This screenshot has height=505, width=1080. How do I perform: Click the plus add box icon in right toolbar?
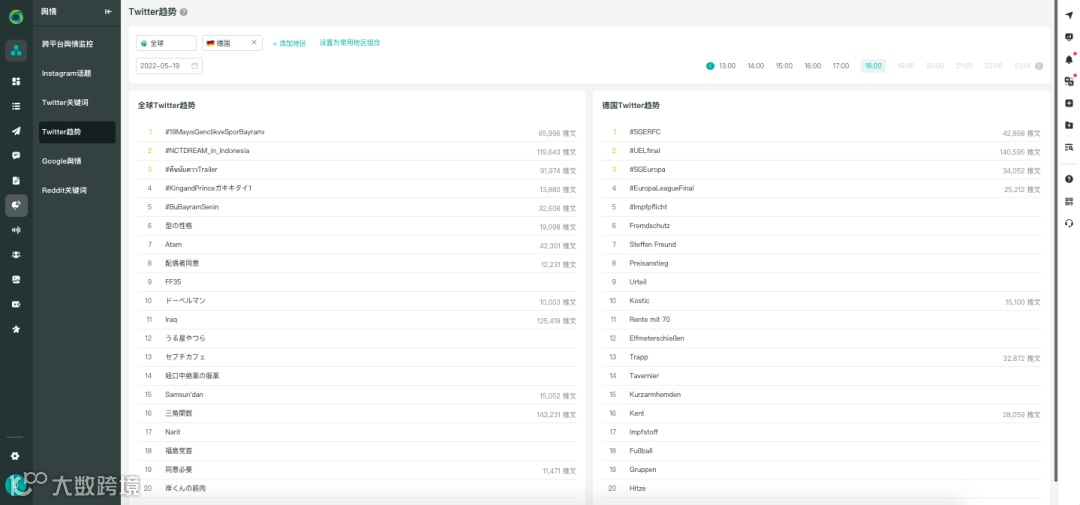[1069, 103]
